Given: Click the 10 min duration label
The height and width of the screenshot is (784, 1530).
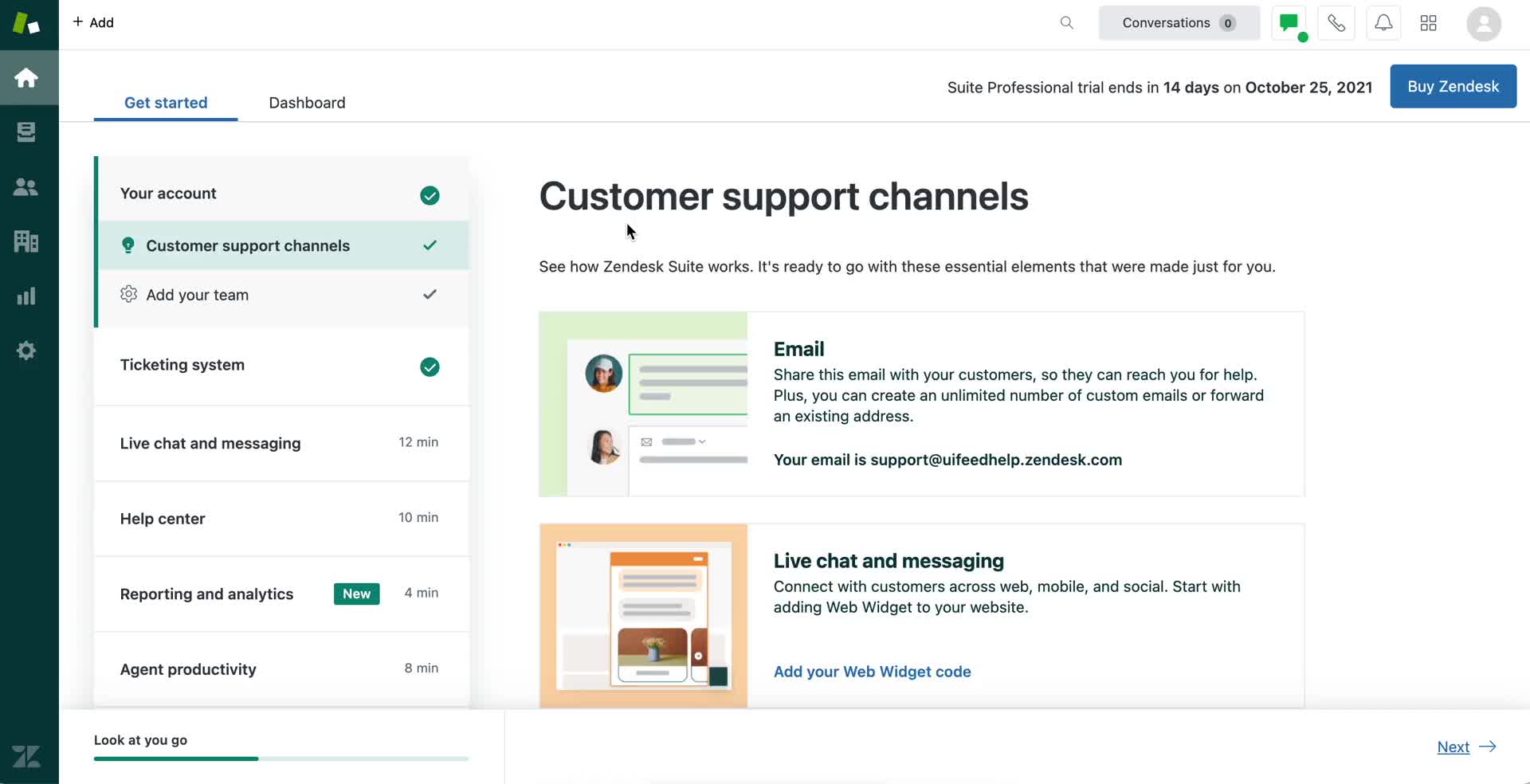Looking at the screenshot, I should 418,518.
